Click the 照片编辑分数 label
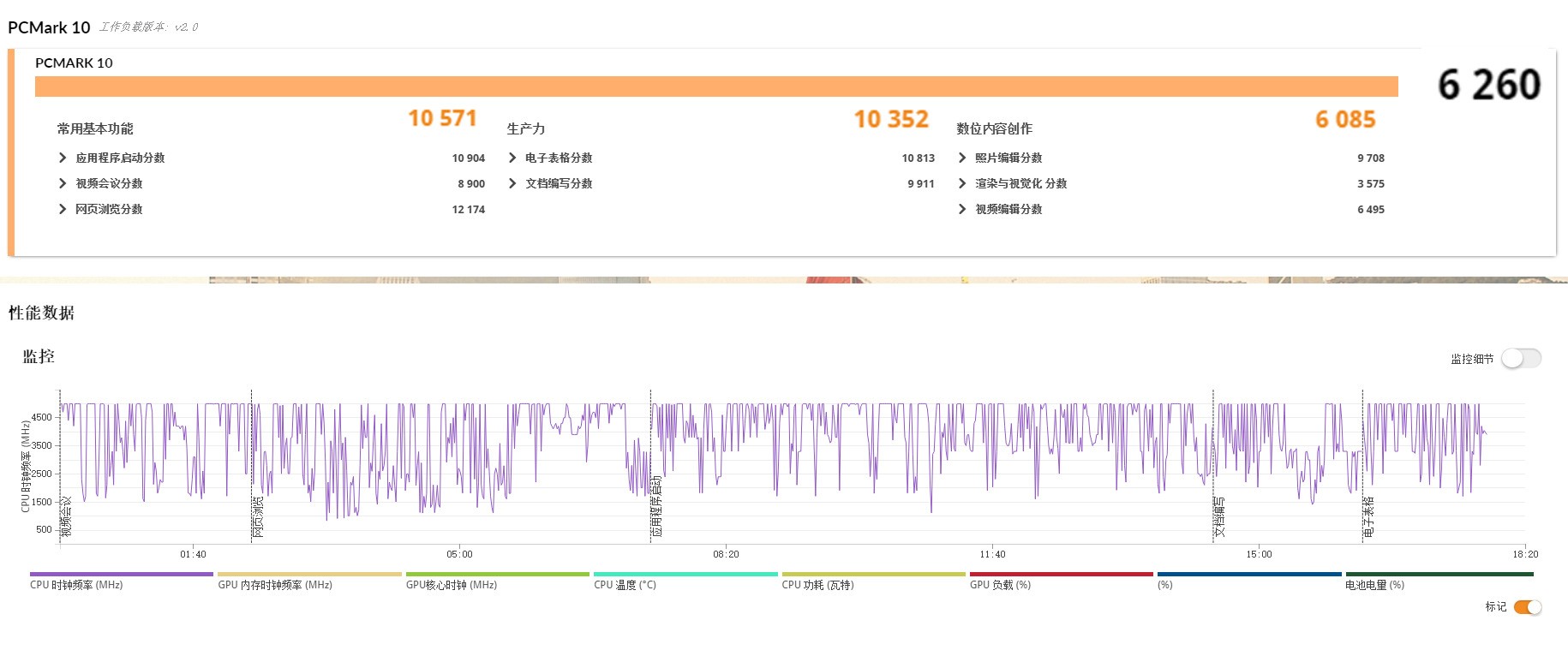The image size is (1568, 650). [x=1008, y=158]
